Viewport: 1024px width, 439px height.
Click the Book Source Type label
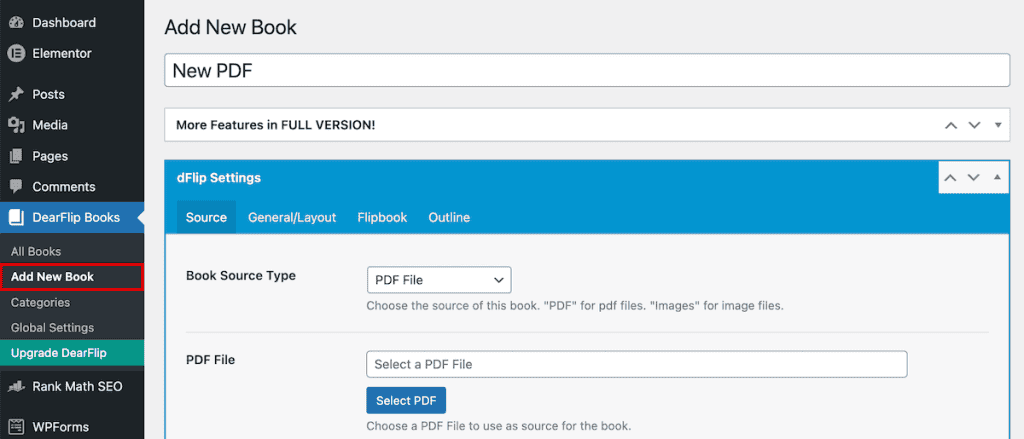point(241,276)
